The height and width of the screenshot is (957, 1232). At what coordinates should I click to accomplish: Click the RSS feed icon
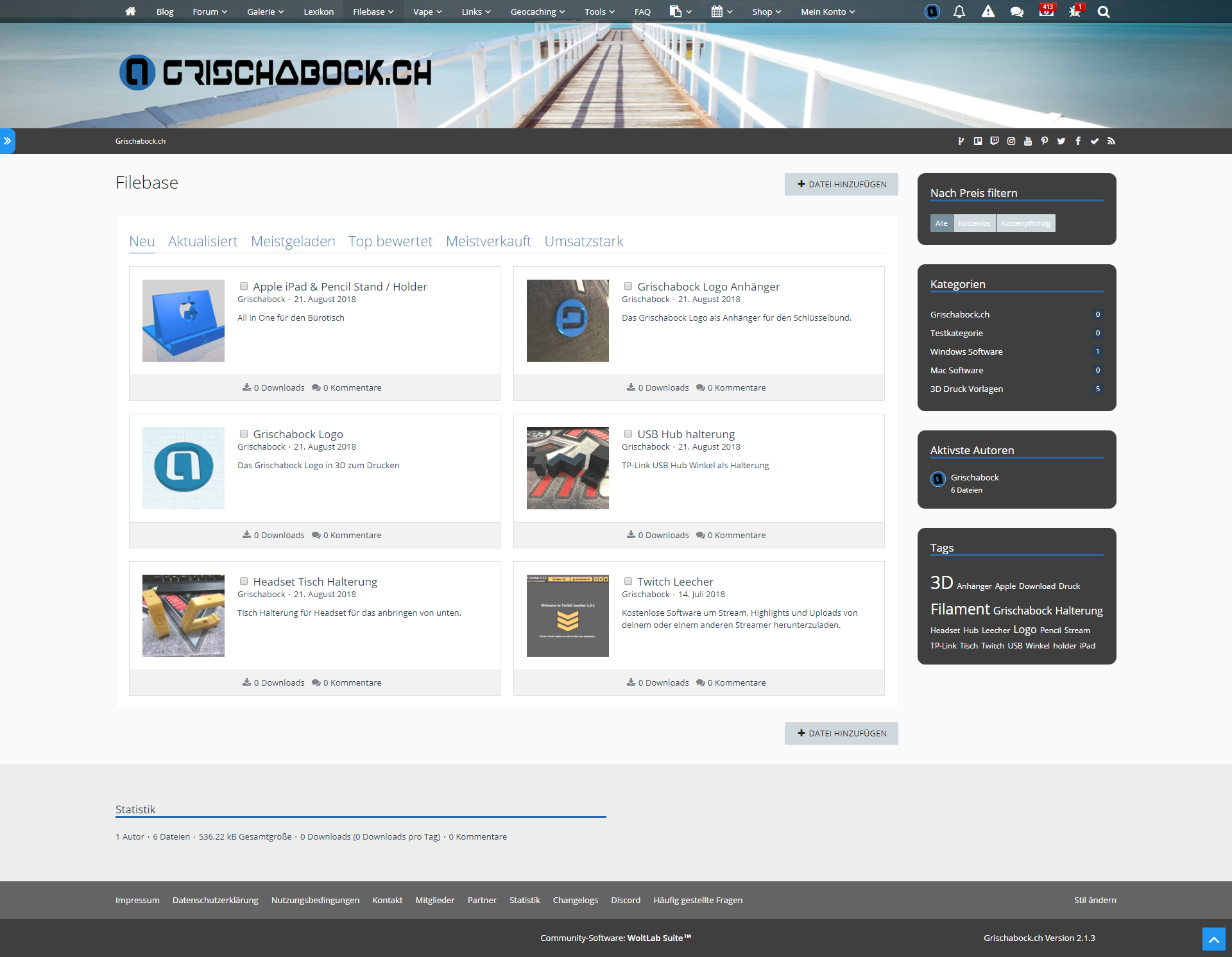[1111, 141]
